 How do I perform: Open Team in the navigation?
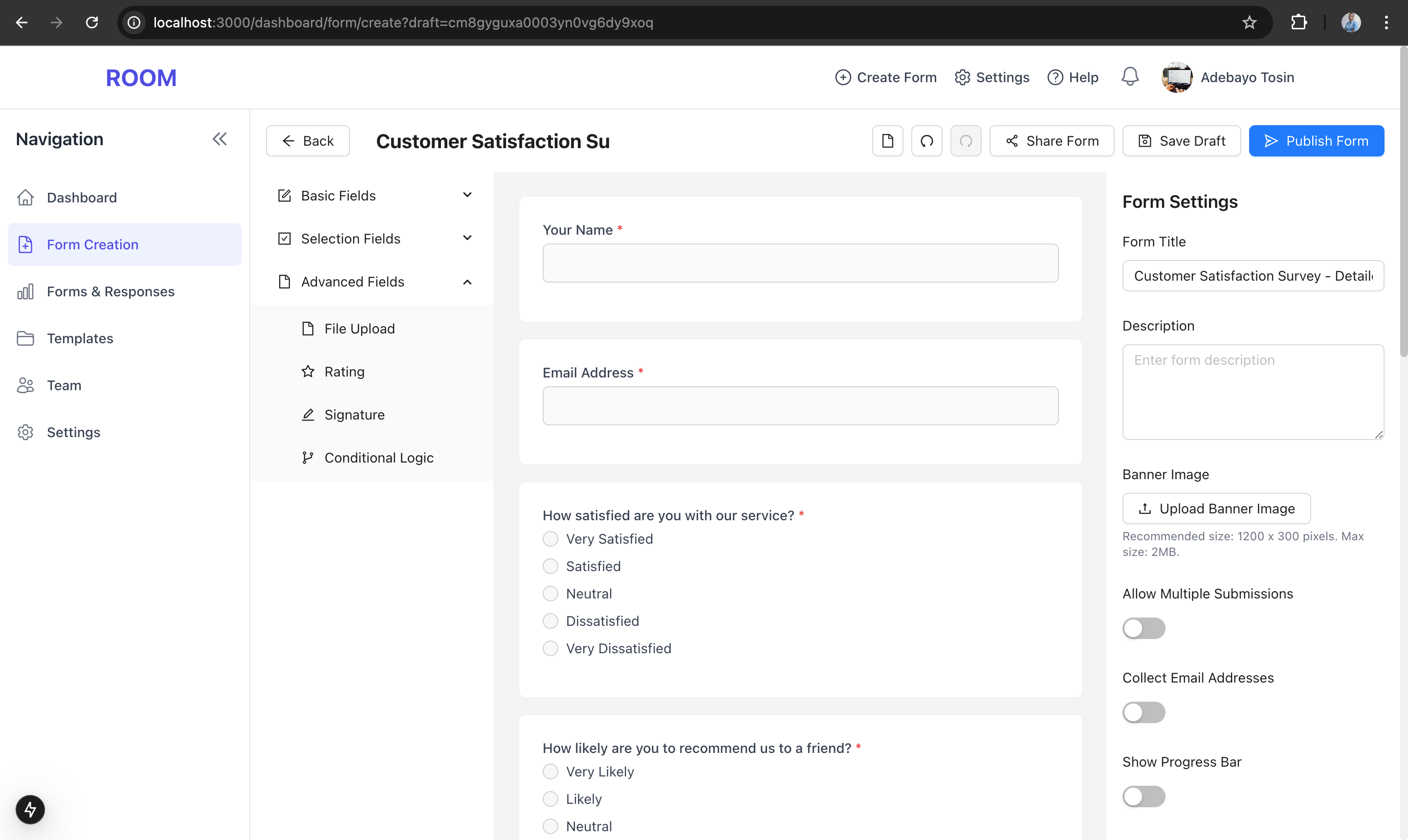[x=125, y=385]
